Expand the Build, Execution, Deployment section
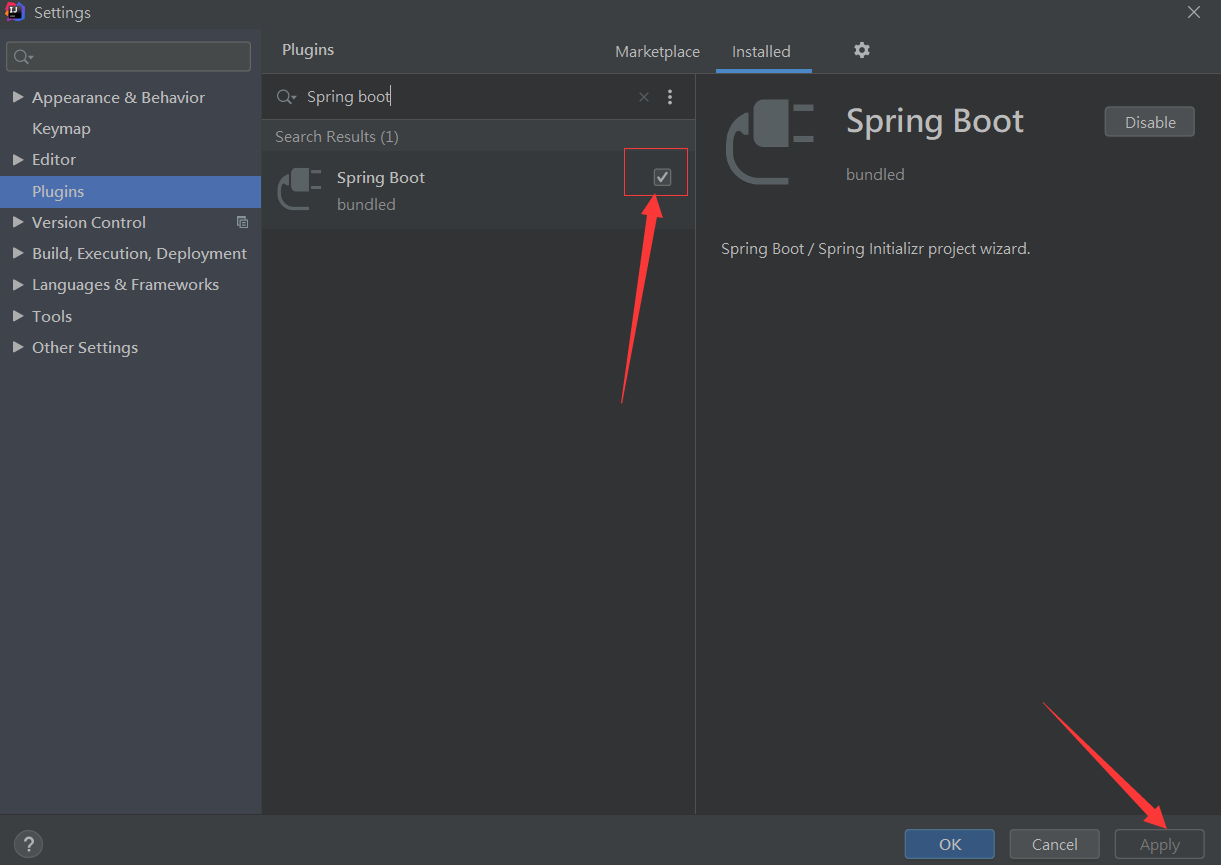 point(17,253)
